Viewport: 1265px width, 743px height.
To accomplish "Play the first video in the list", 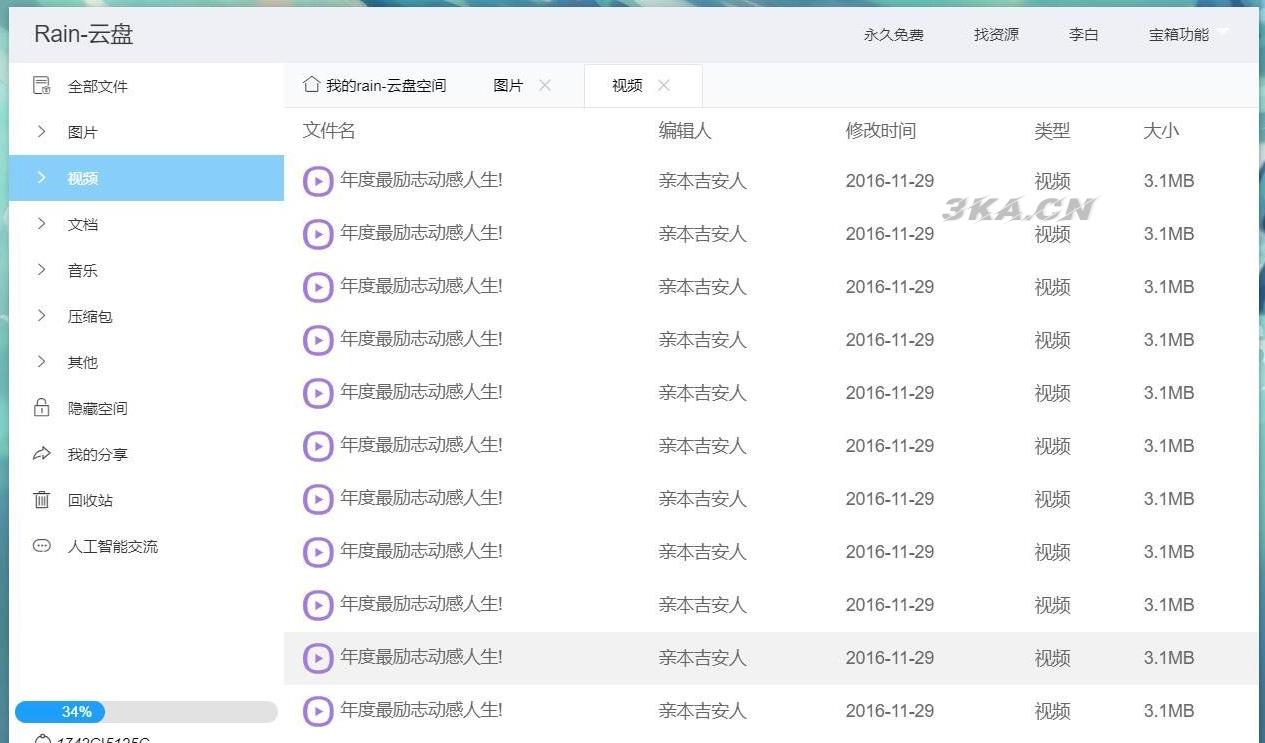I will tap(318, 181).
